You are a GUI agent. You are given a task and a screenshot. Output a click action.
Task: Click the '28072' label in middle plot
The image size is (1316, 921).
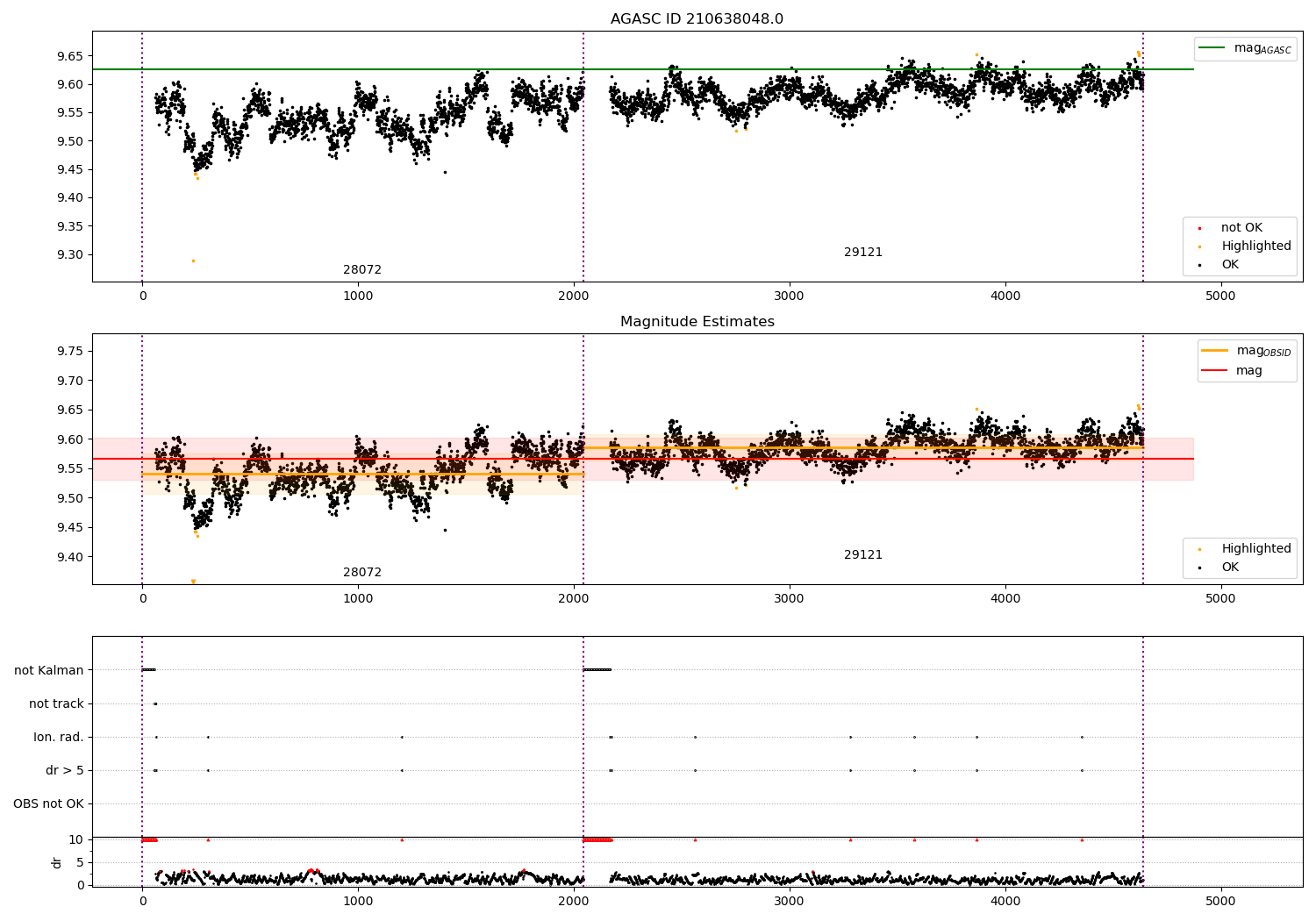(x=362, y=573)
